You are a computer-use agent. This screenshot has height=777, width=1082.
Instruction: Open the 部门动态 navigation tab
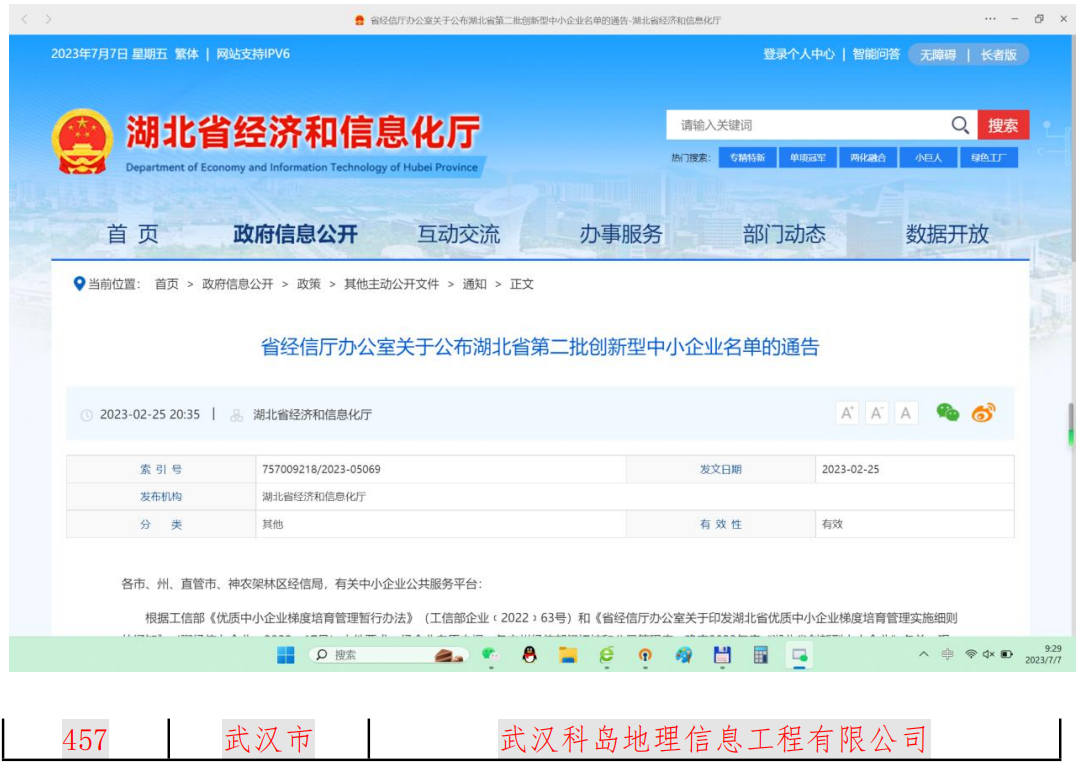pyautogui.click(x=784, y=234)
